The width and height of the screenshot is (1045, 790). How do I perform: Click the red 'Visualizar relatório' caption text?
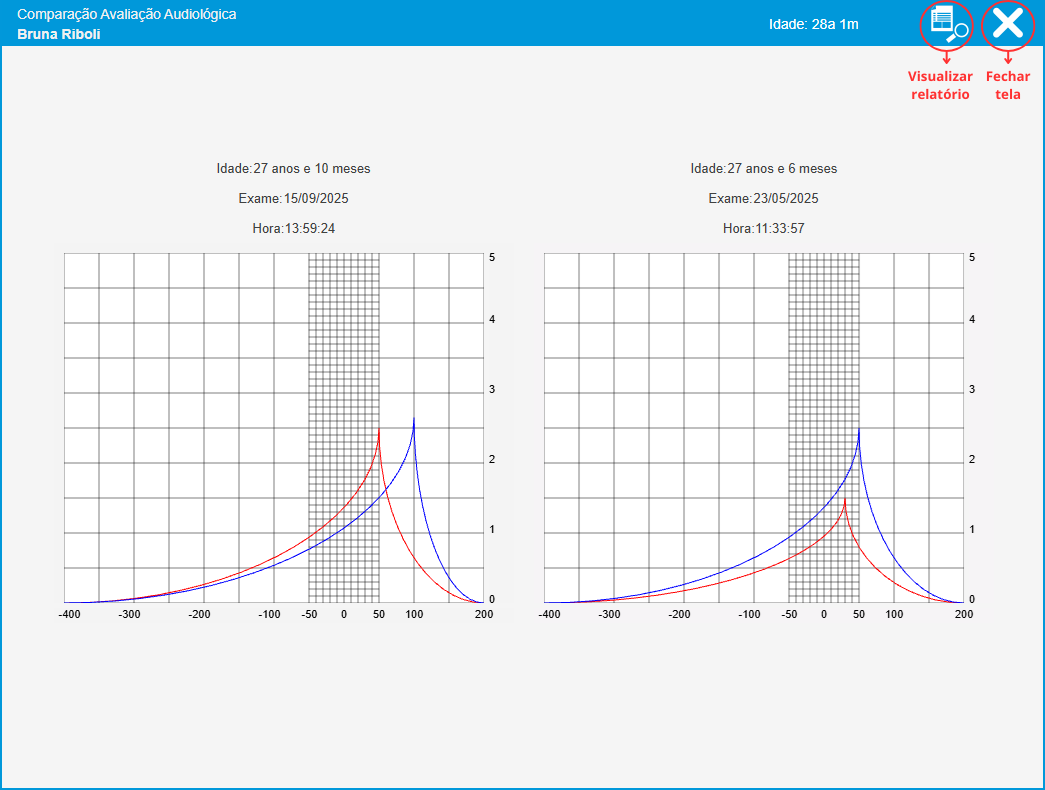pos(939,85)
